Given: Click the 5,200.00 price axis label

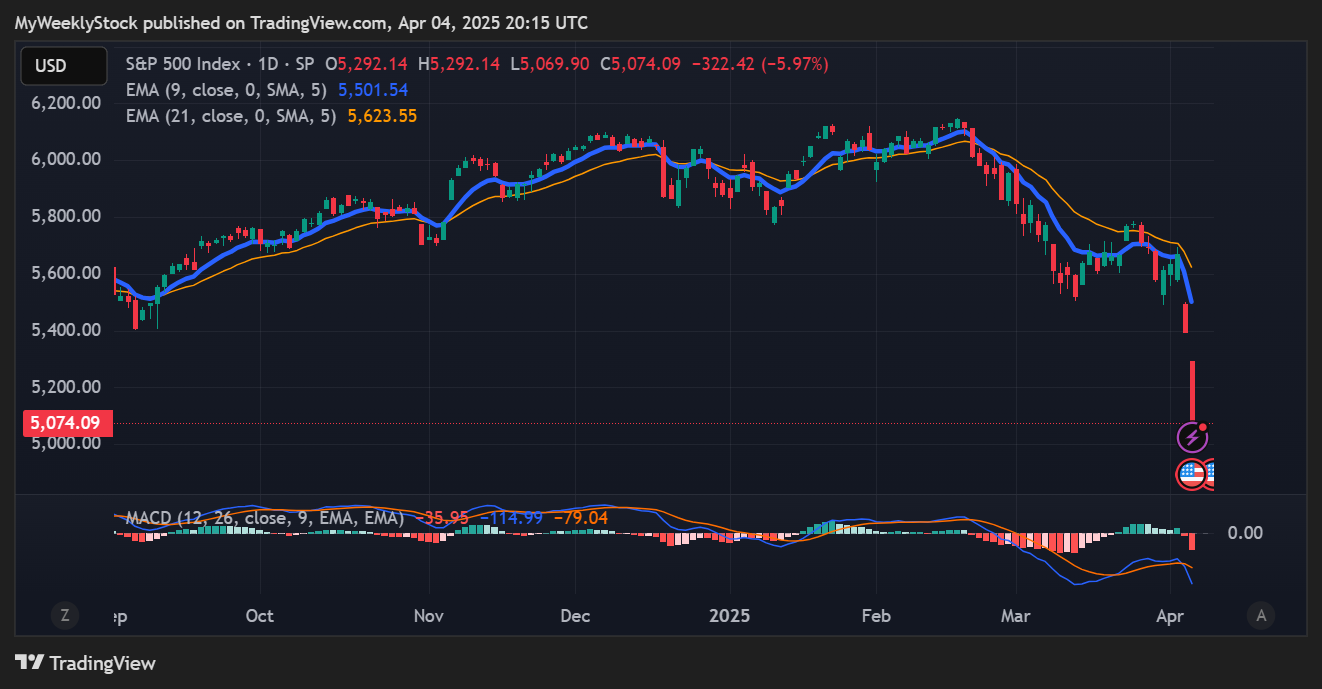Looking at the screenshot, I should click(x=67, y=387).
